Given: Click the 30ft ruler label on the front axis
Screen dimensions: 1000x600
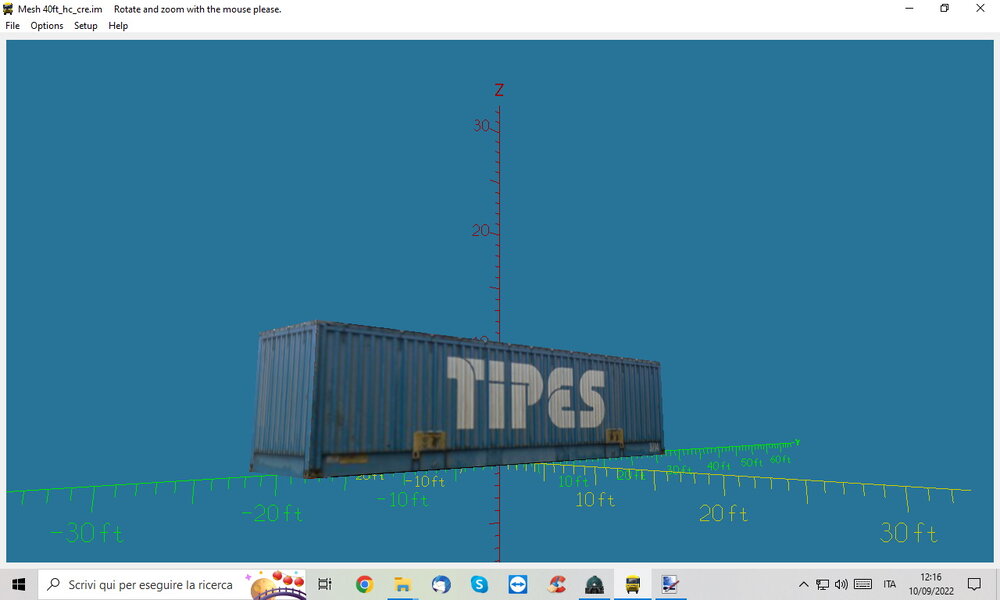Looking at the screenshot, I should (908, 532).
